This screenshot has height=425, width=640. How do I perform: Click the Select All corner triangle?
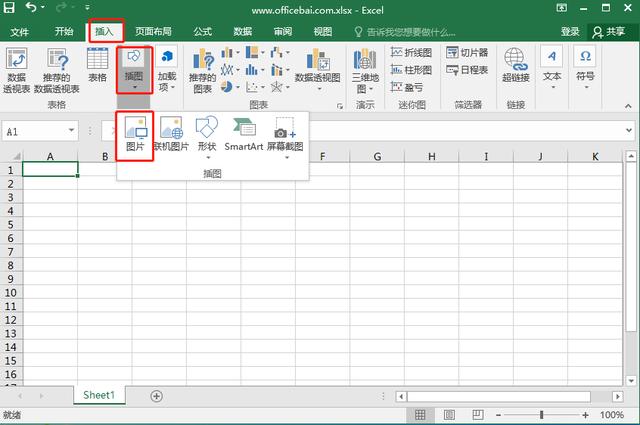(16, 156)
